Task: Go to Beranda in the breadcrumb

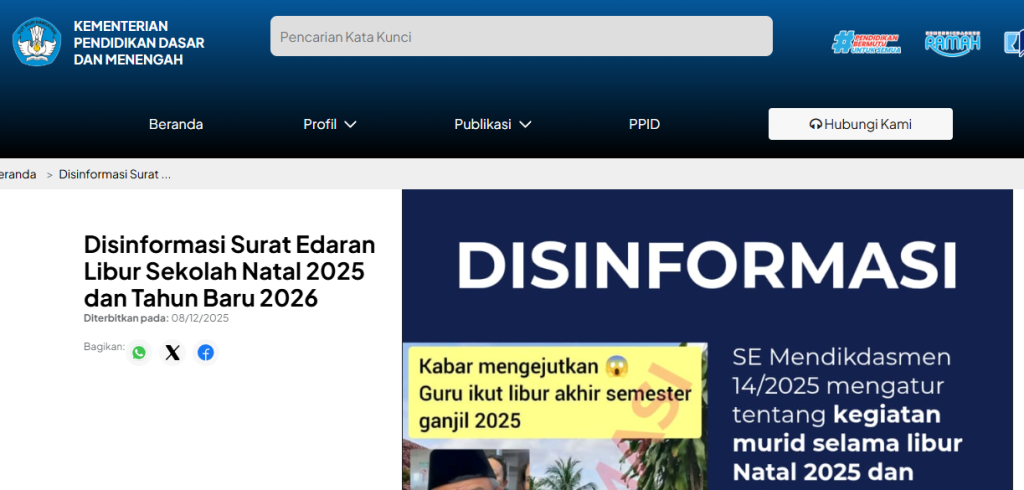Action: 18,174
